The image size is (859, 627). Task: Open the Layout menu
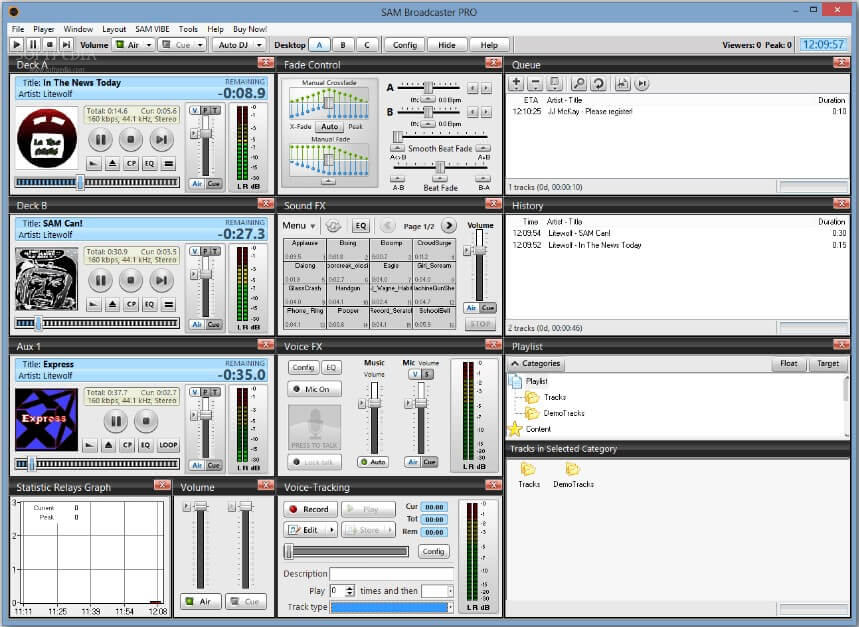pos(114,29)
